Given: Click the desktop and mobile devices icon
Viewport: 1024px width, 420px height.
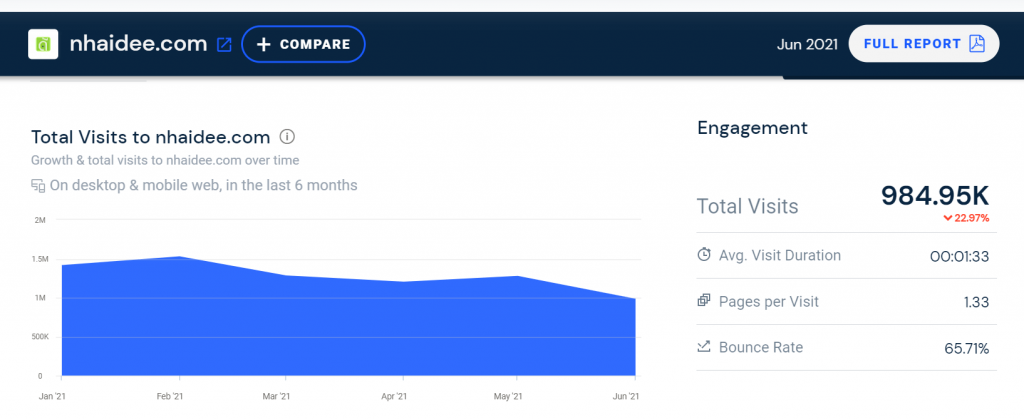Looking at the screenshot, I should pyautogui.click(x=38, y=186).
